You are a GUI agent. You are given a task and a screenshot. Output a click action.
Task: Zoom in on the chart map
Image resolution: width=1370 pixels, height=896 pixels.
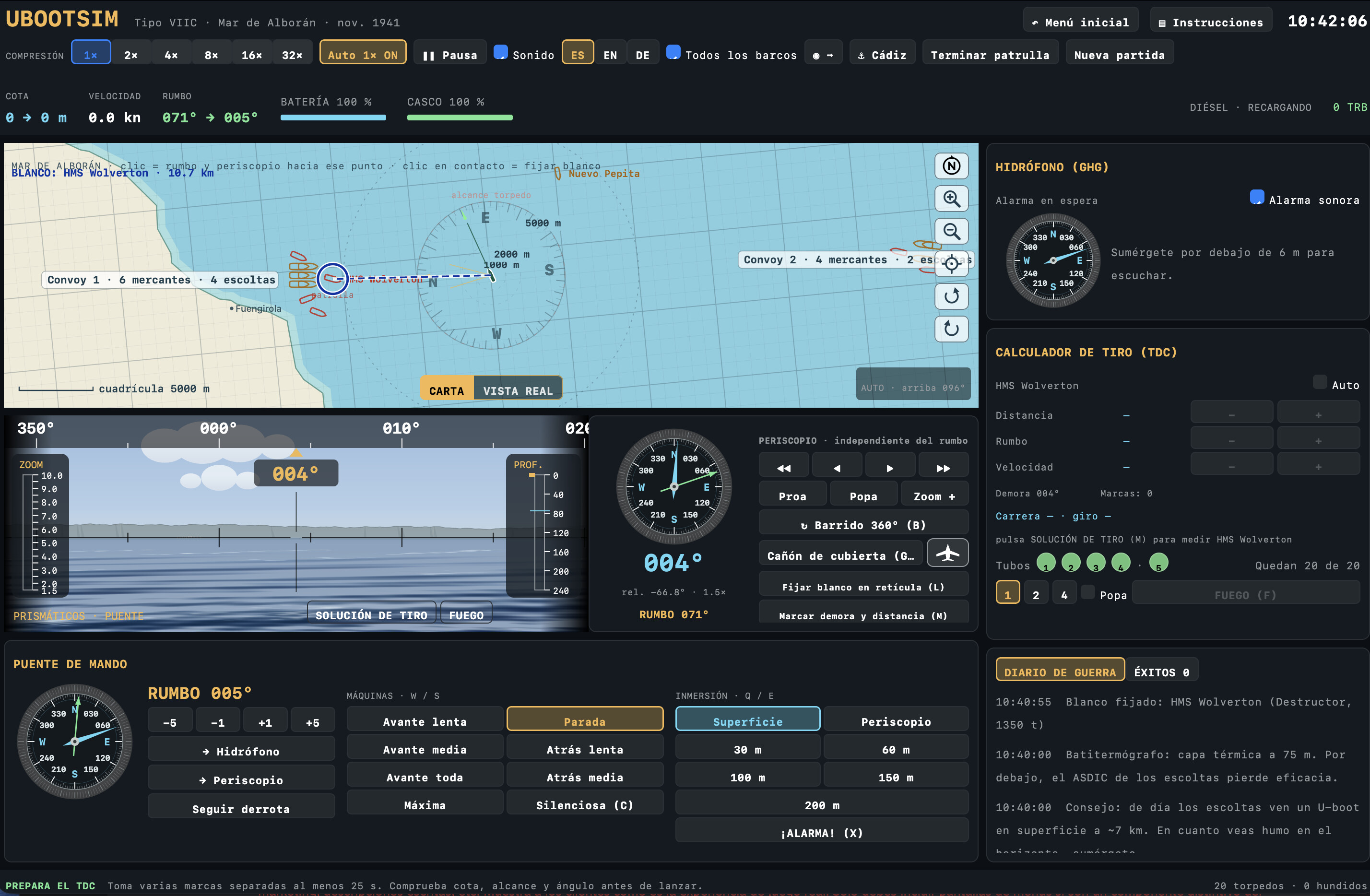952,199
